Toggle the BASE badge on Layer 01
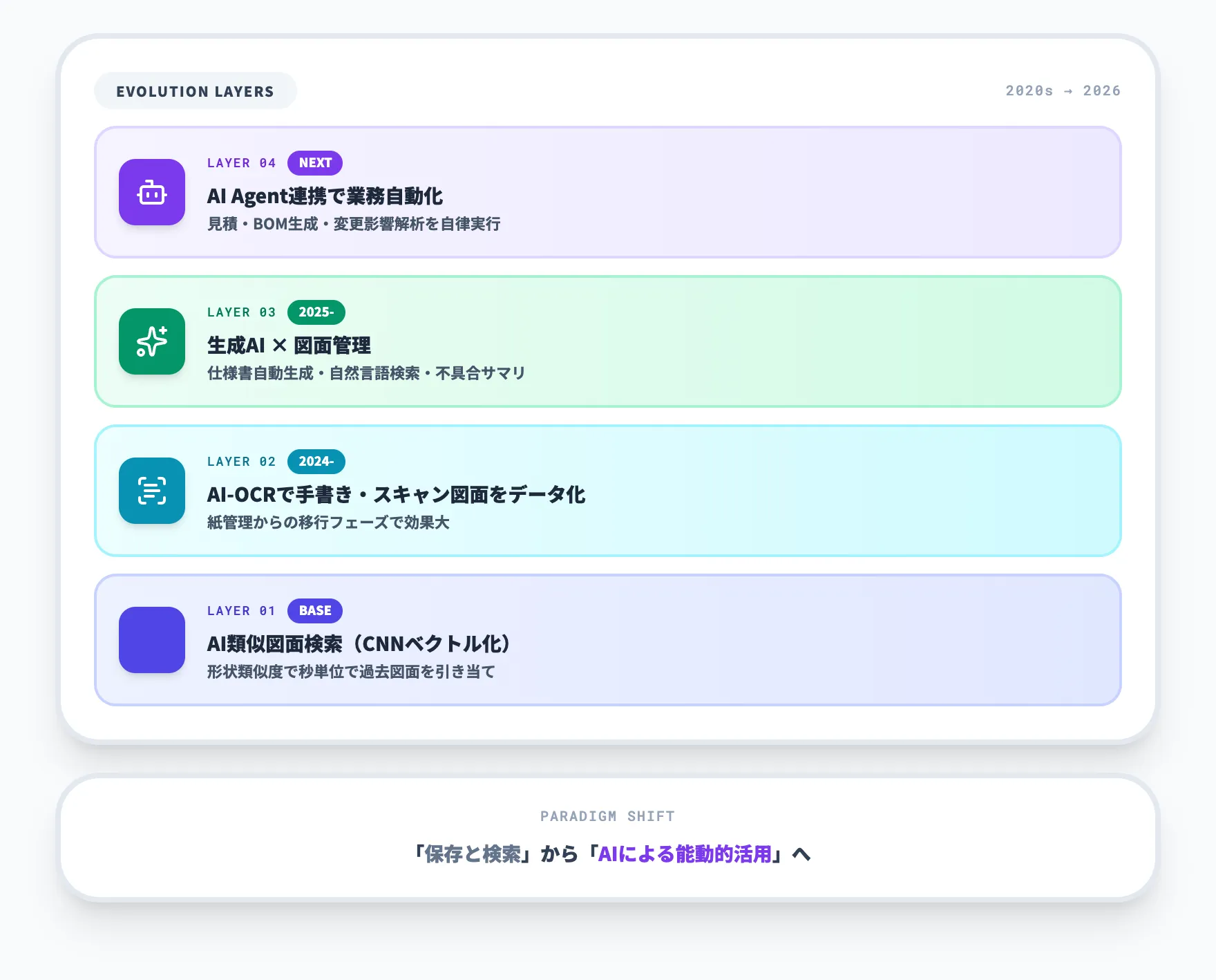 [x=314, y=610]
